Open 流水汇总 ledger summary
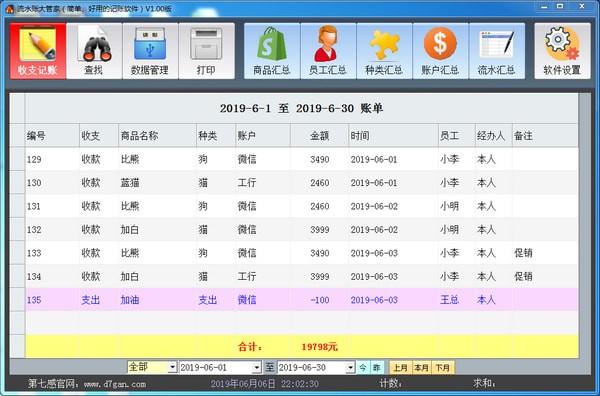The height and width of the screenshot is (396, 600). pos(497,51)
